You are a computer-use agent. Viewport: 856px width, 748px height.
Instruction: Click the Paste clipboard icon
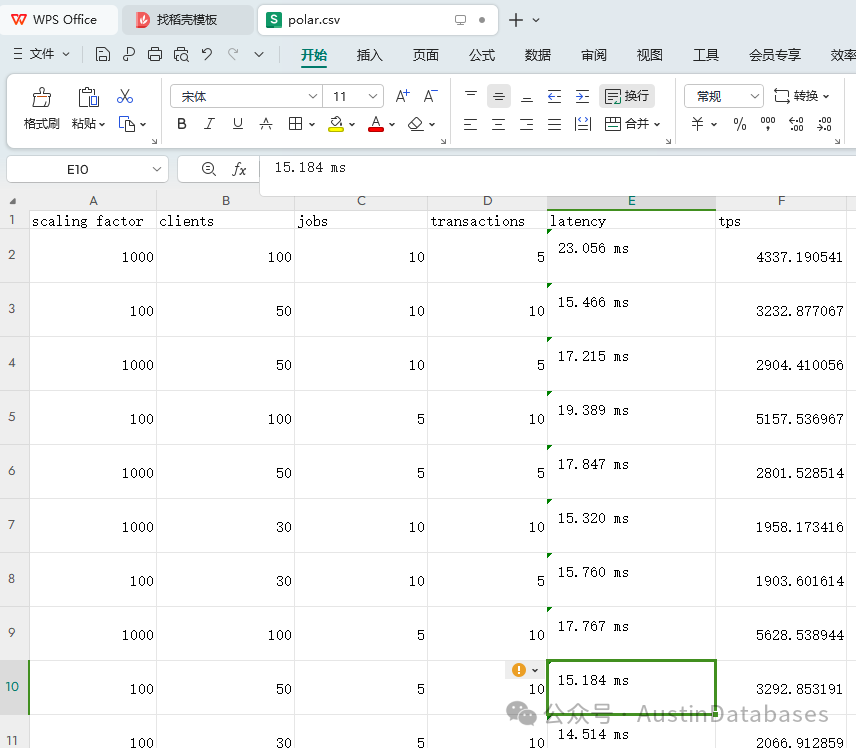point(88,97)
